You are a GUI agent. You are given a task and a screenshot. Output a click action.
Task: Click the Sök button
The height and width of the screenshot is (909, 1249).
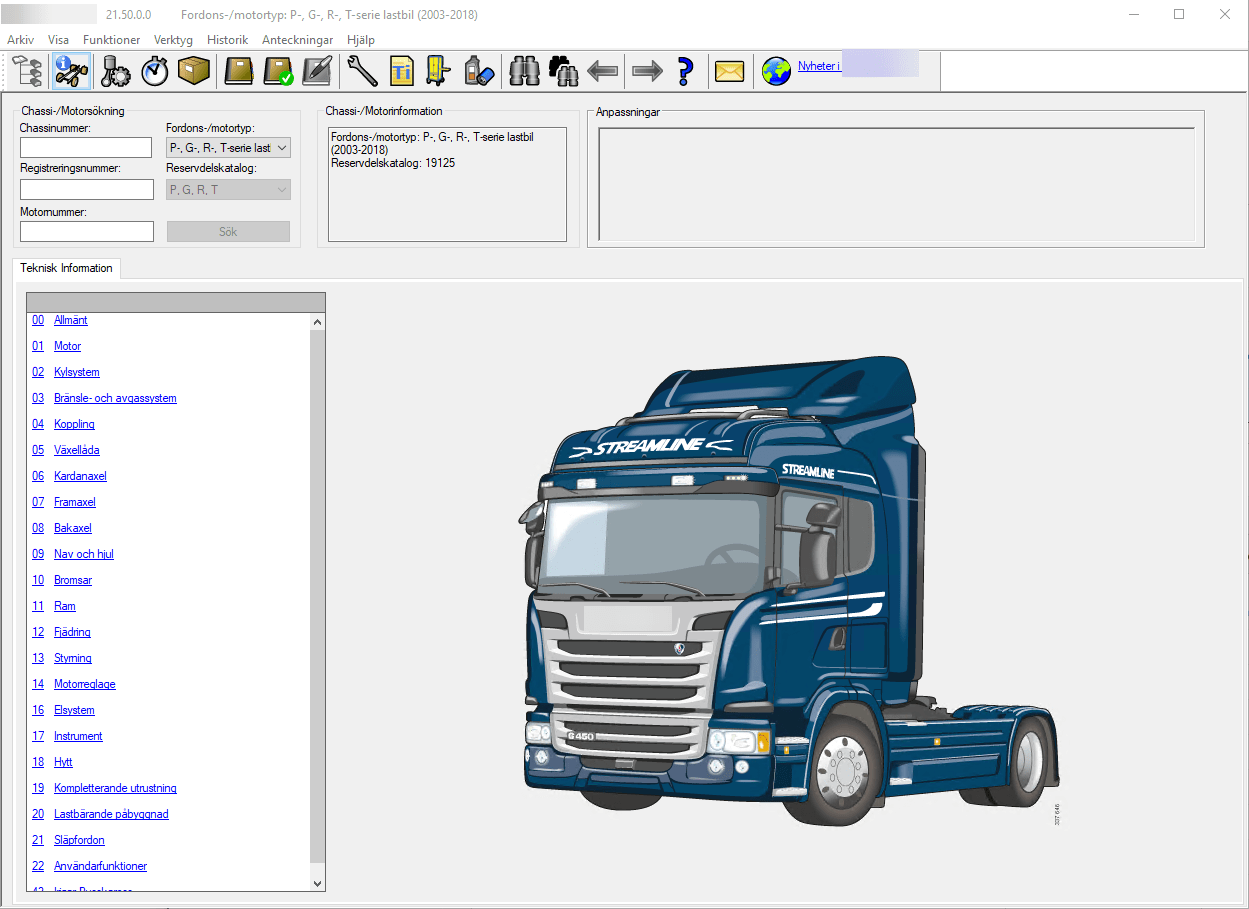tap(228, 232)
